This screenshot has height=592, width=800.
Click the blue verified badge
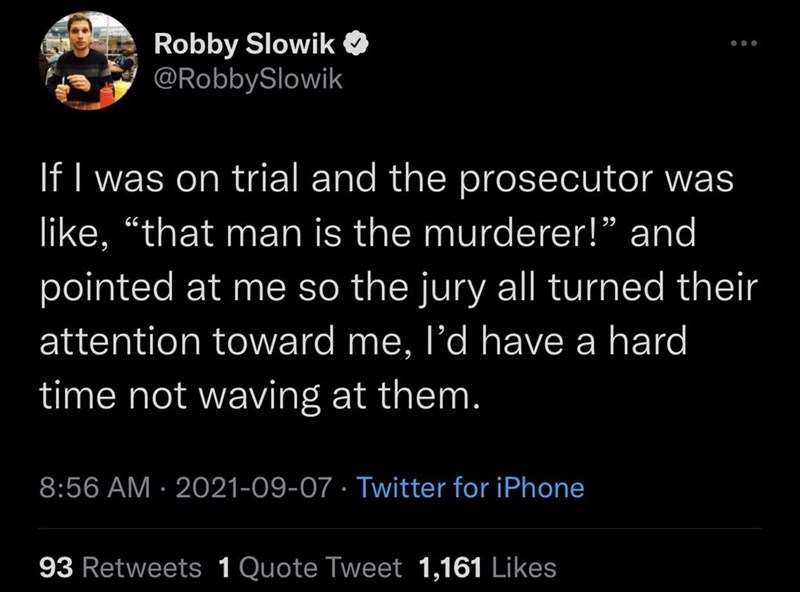pyautogui.click(x=356, y=44)
